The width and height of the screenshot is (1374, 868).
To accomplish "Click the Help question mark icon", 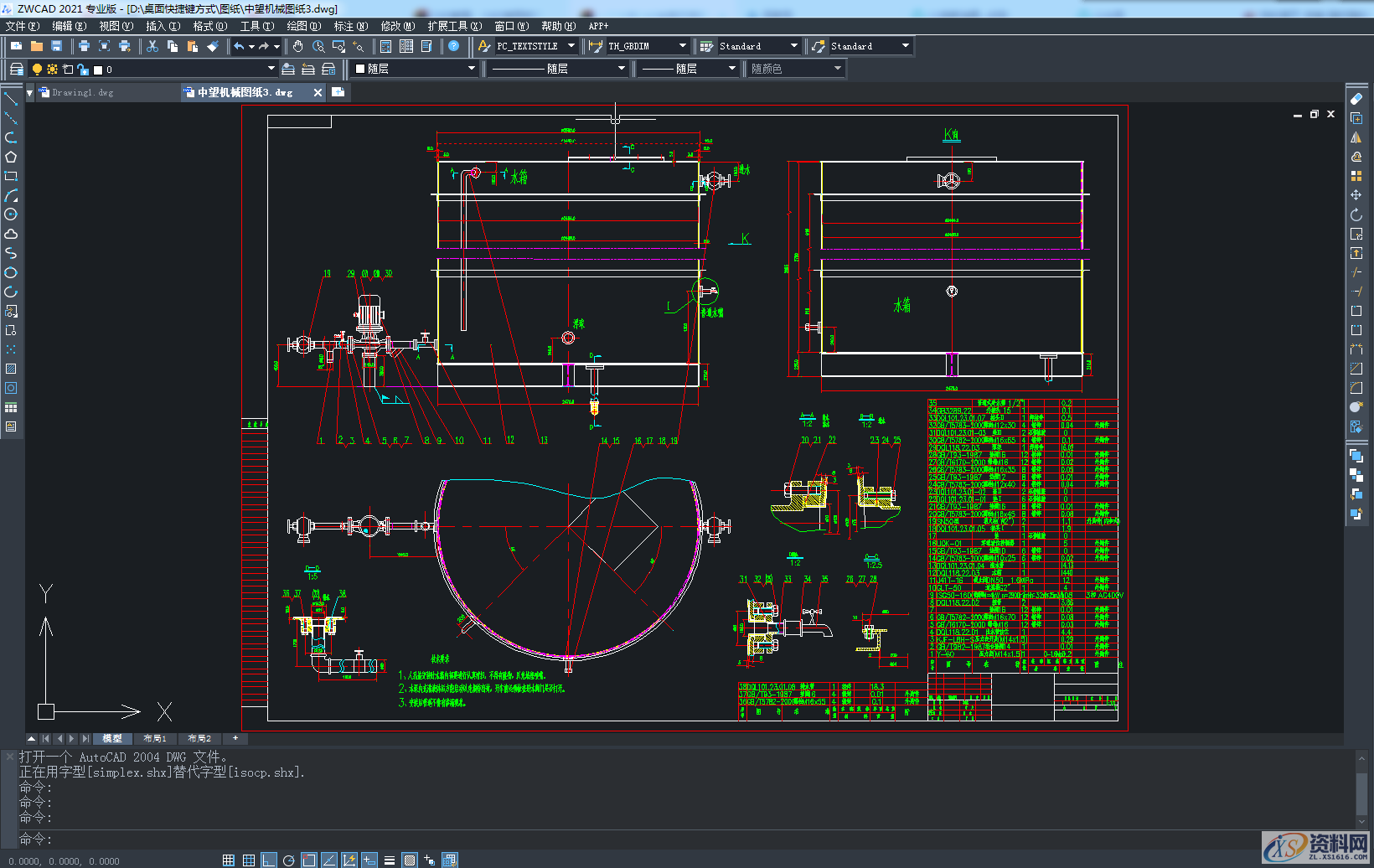I will (453, 46).
